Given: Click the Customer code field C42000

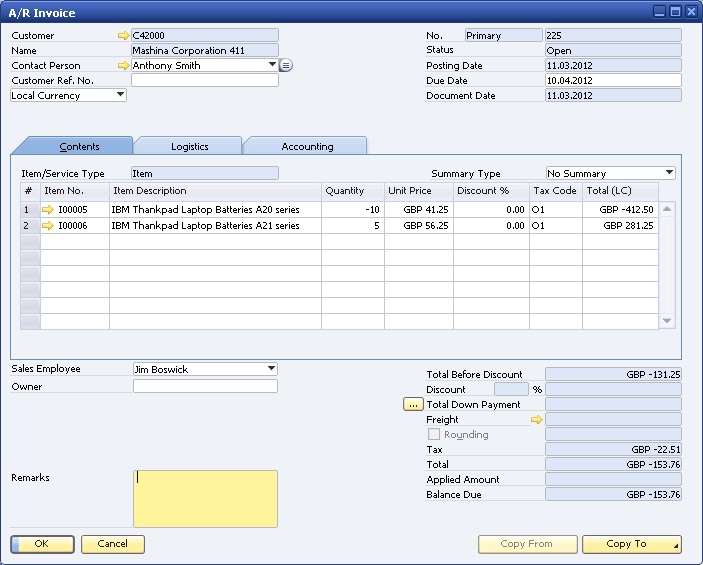Looking at the screenshot, I should (x=205, y=35).
